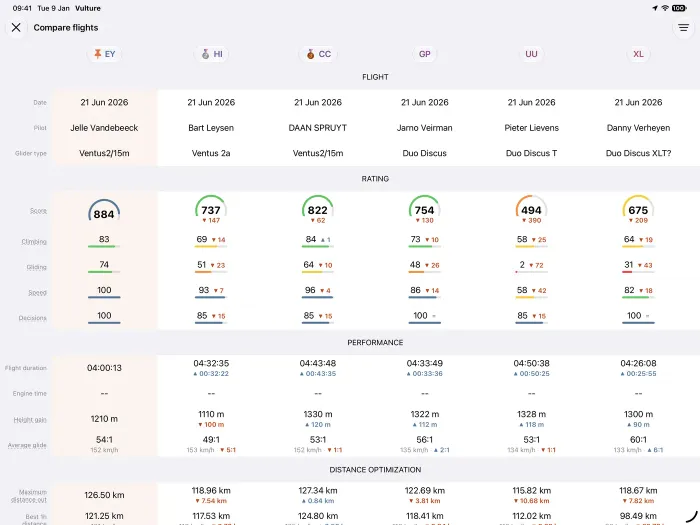700x525 pixels.
Task: Open the 494 score gauge
Action: pyautogui.click(x=531, y=209)
